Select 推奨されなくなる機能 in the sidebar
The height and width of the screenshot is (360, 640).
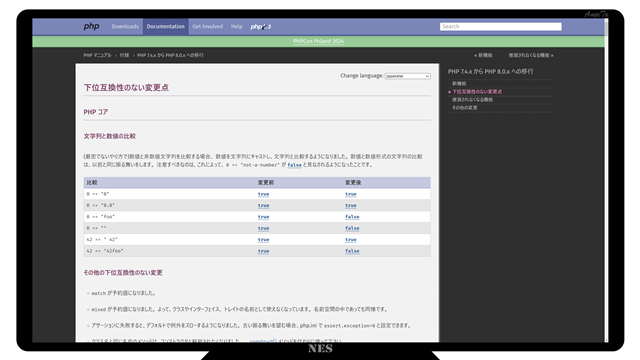[x=472, y=100]
